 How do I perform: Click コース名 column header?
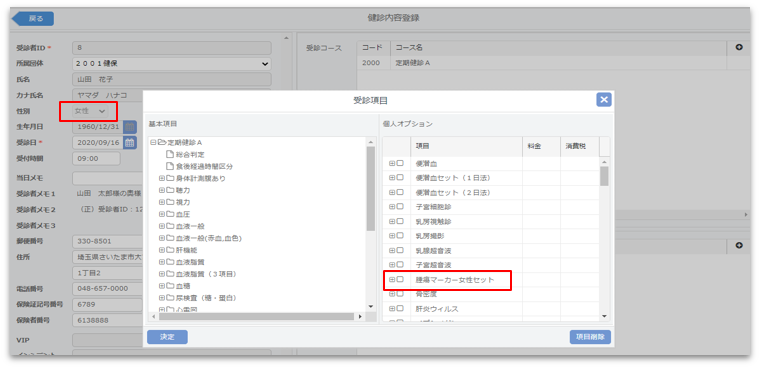pyautogui.click(x=558, y=48)
